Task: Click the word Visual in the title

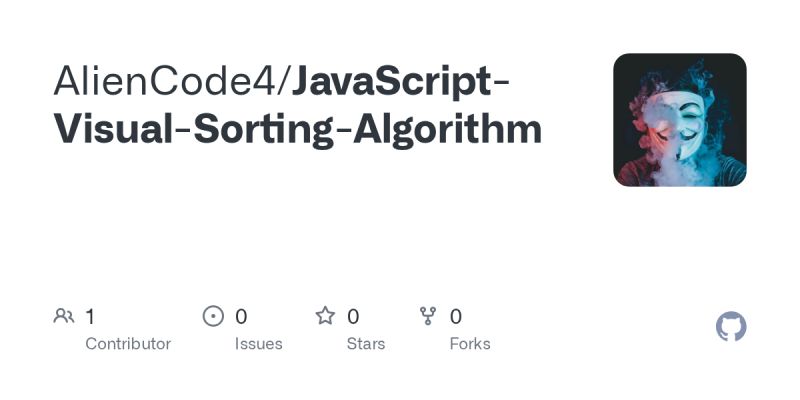Action: click(110, 130)
